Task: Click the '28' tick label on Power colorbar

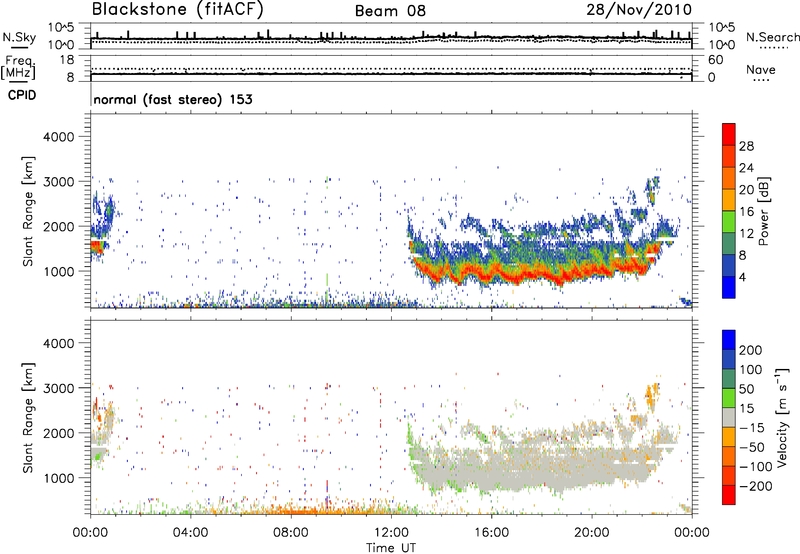Action: pos(746,146)
